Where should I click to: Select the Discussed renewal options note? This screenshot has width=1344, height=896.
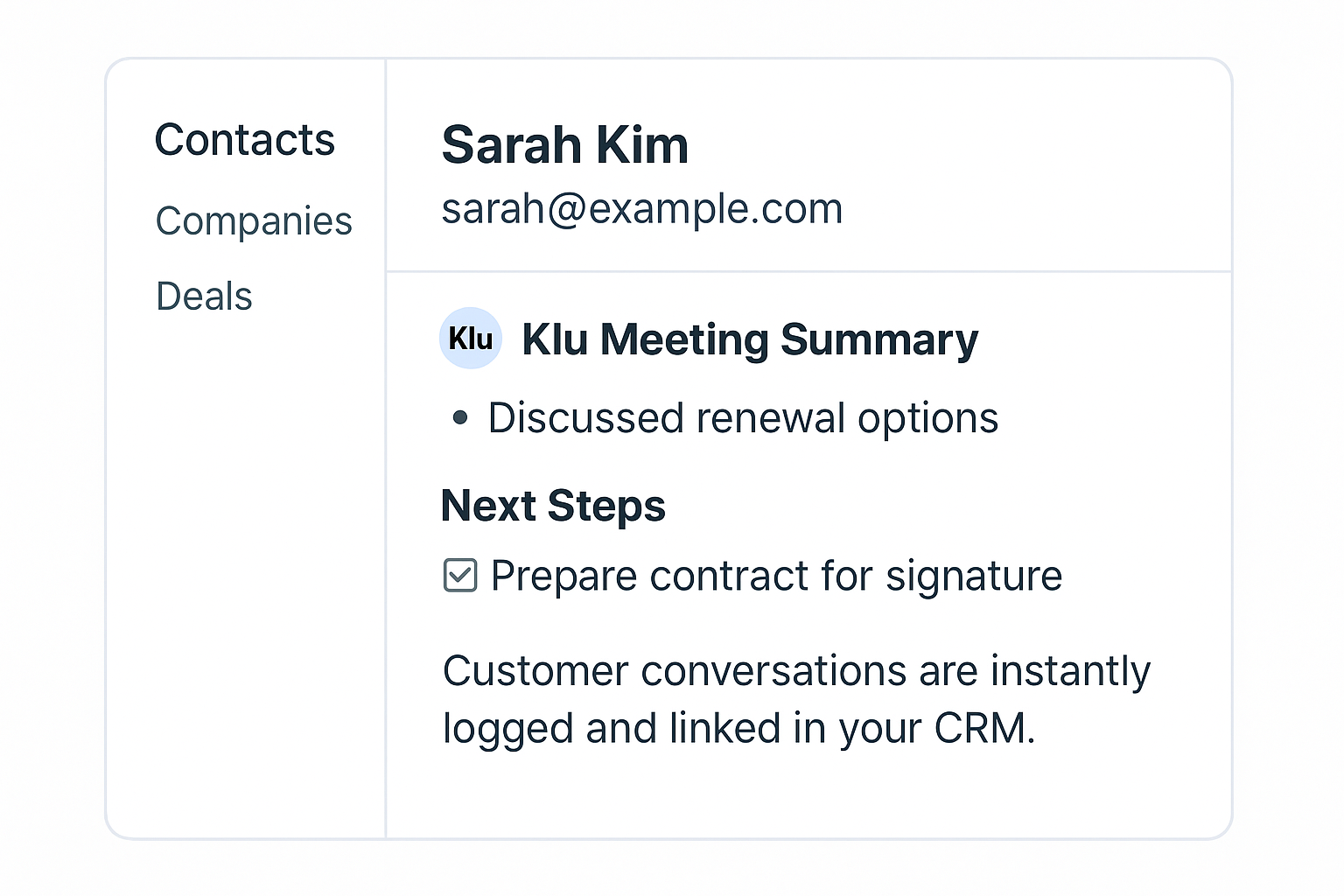(743, 418)
